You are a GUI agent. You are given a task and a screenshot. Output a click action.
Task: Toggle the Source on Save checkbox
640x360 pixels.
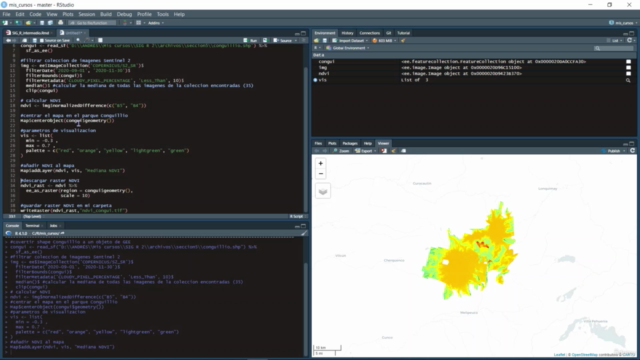[x=42, y=40]
